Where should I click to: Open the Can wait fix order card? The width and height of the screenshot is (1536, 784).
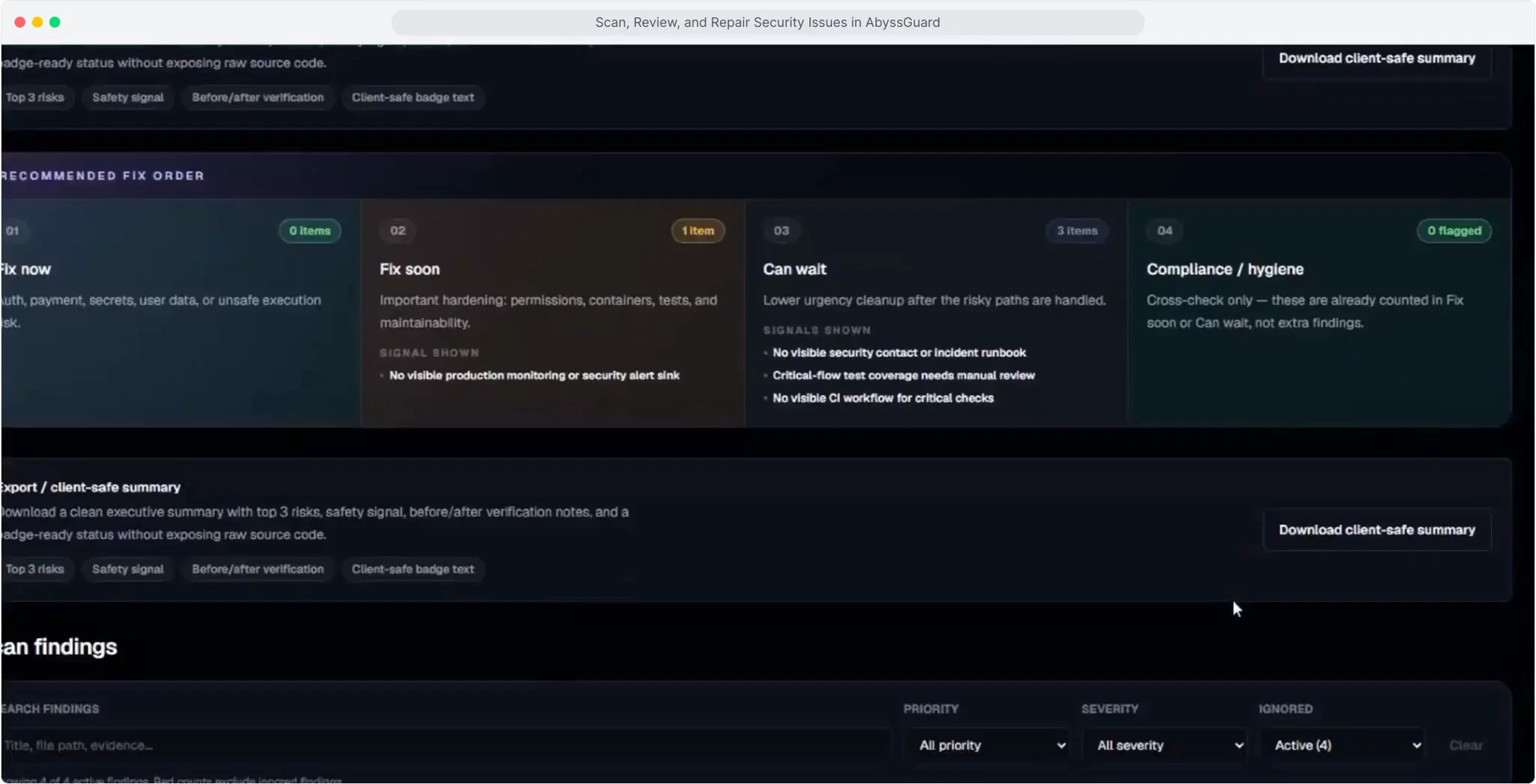click(935, 313)
